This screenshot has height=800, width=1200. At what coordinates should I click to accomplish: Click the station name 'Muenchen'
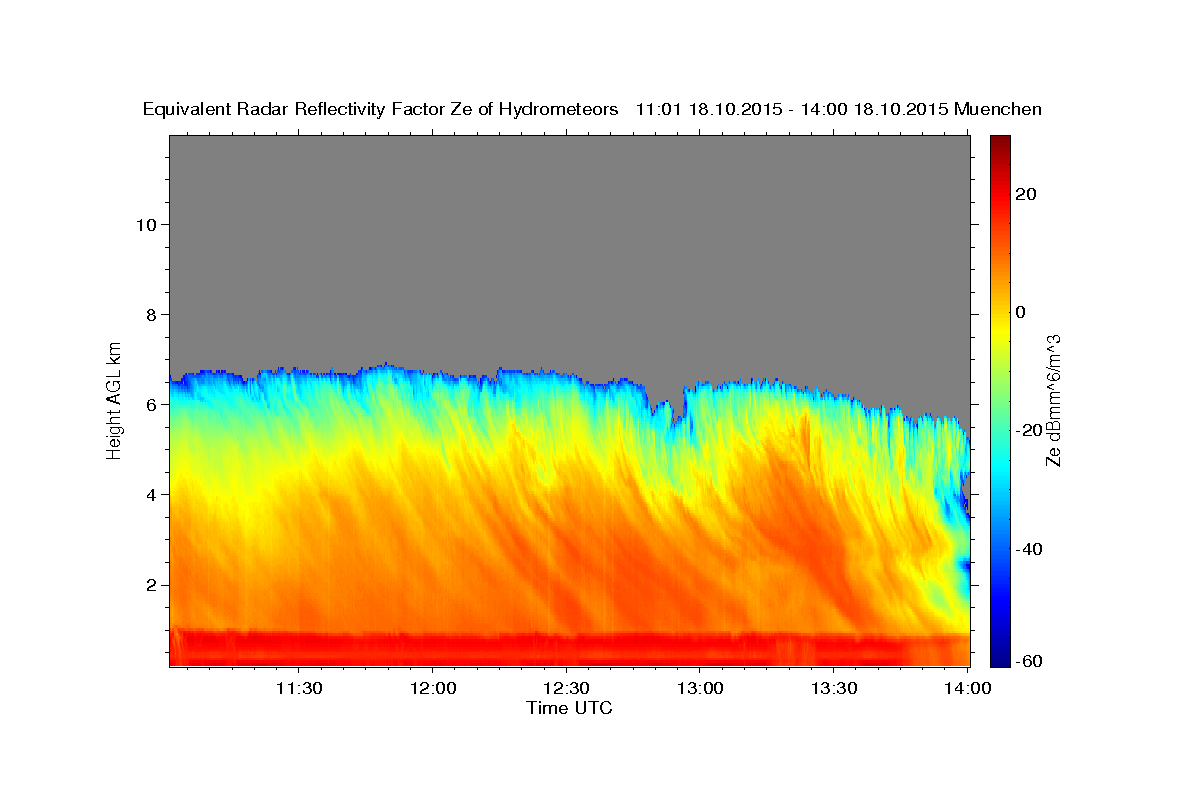[x=998, y=110]
